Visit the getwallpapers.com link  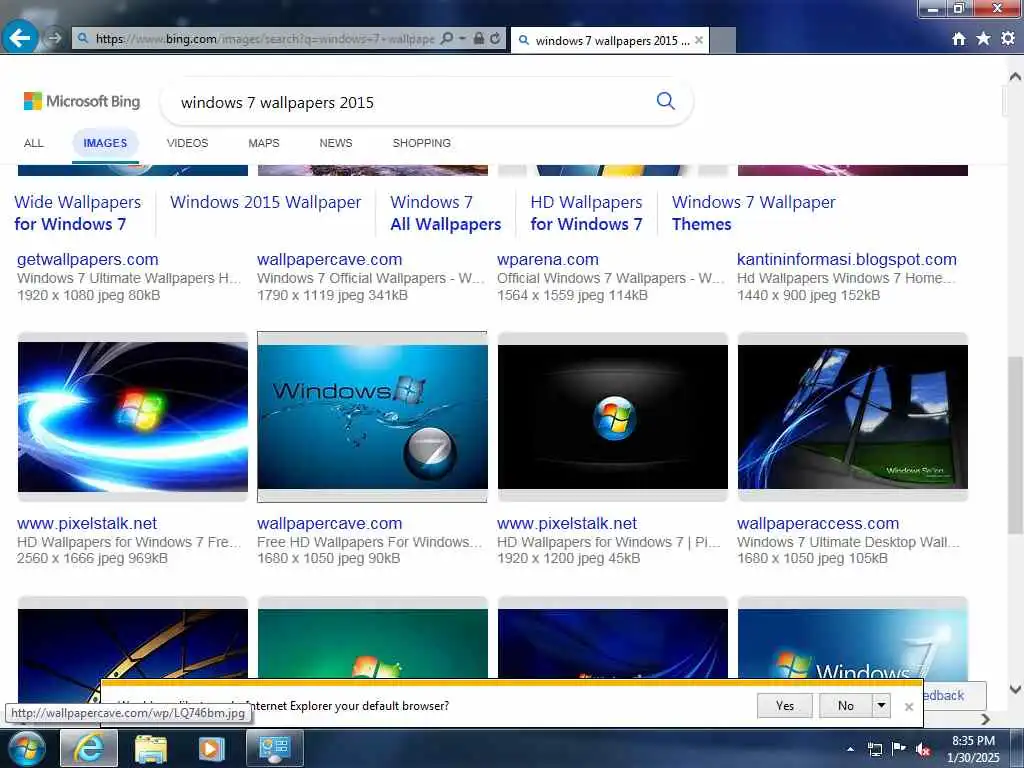tap(88, 259)
